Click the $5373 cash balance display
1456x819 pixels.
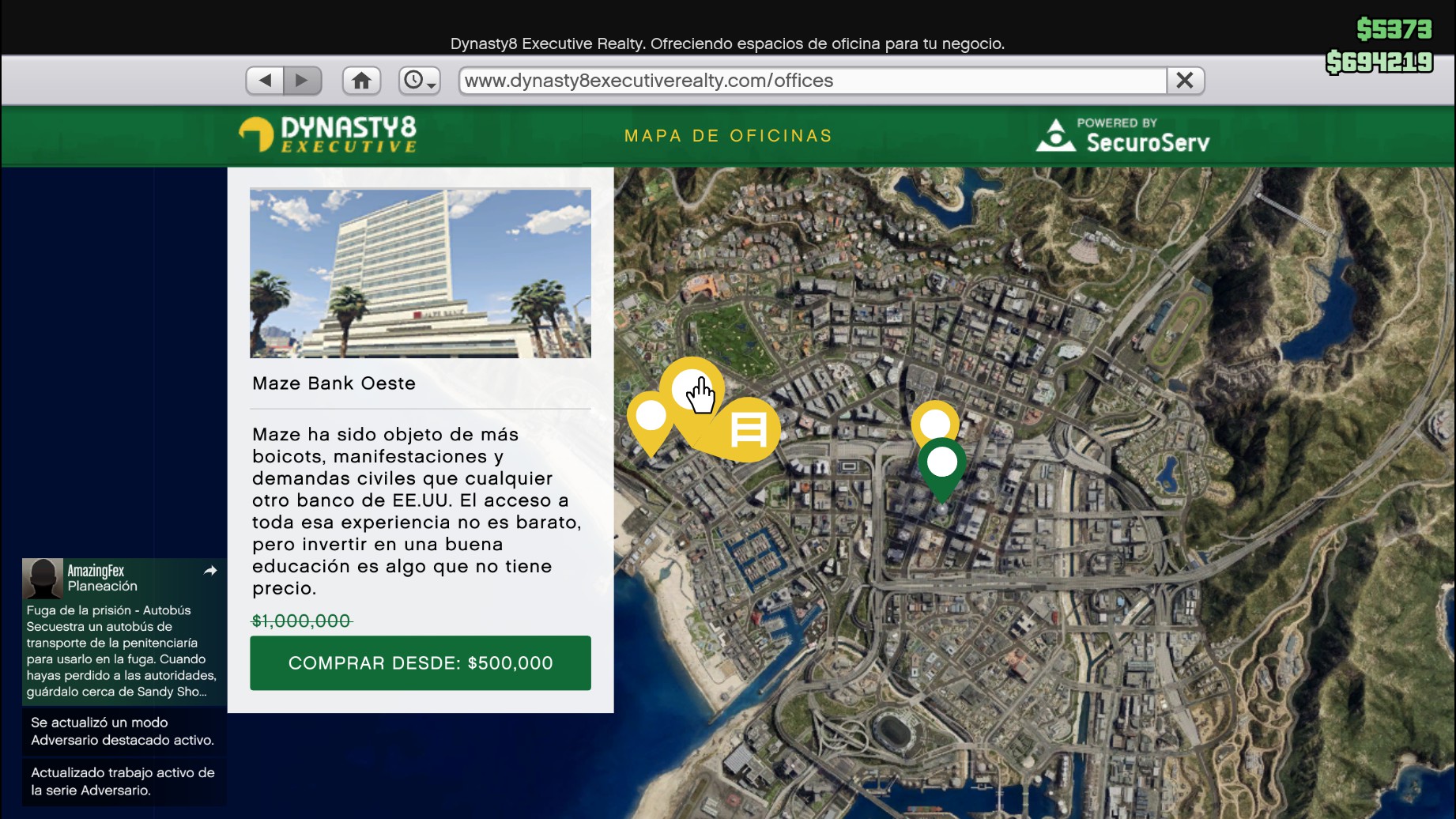tap(1394, 29)
